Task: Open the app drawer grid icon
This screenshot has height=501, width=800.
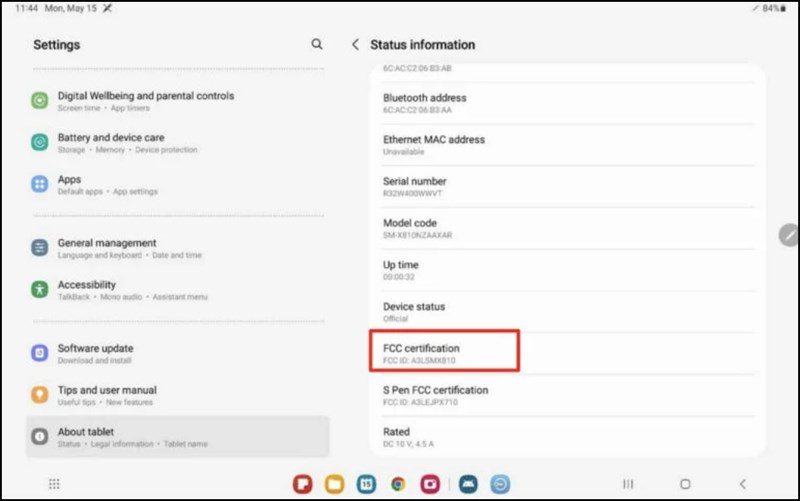Action: click(x=54, y=484)
